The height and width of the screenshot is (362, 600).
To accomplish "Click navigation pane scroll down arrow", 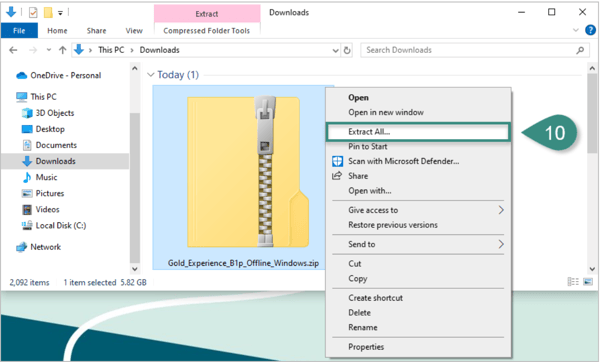I will tap(135, 269).
